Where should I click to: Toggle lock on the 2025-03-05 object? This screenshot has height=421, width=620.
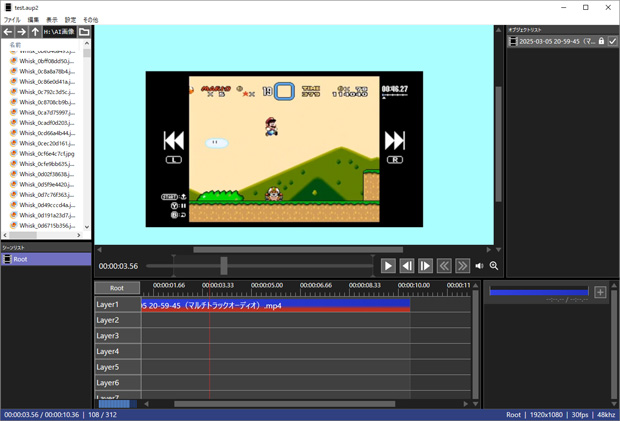tap(601, 41)
